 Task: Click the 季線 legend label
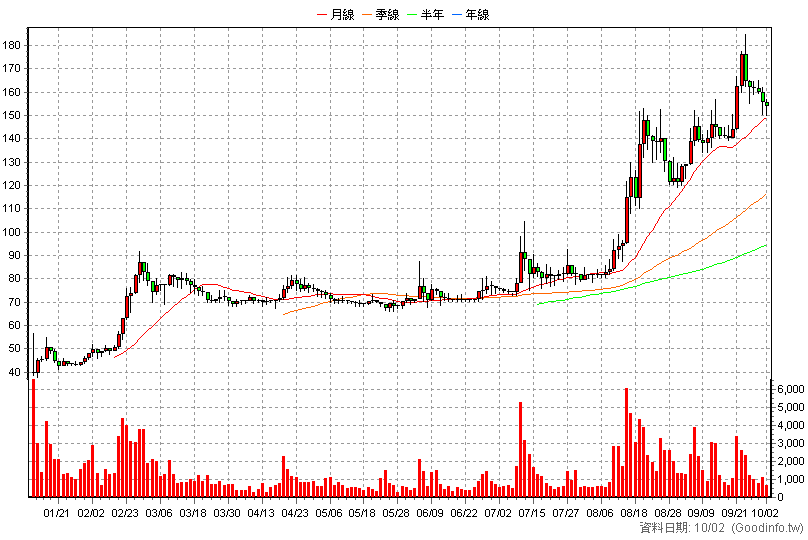(388, 14)
